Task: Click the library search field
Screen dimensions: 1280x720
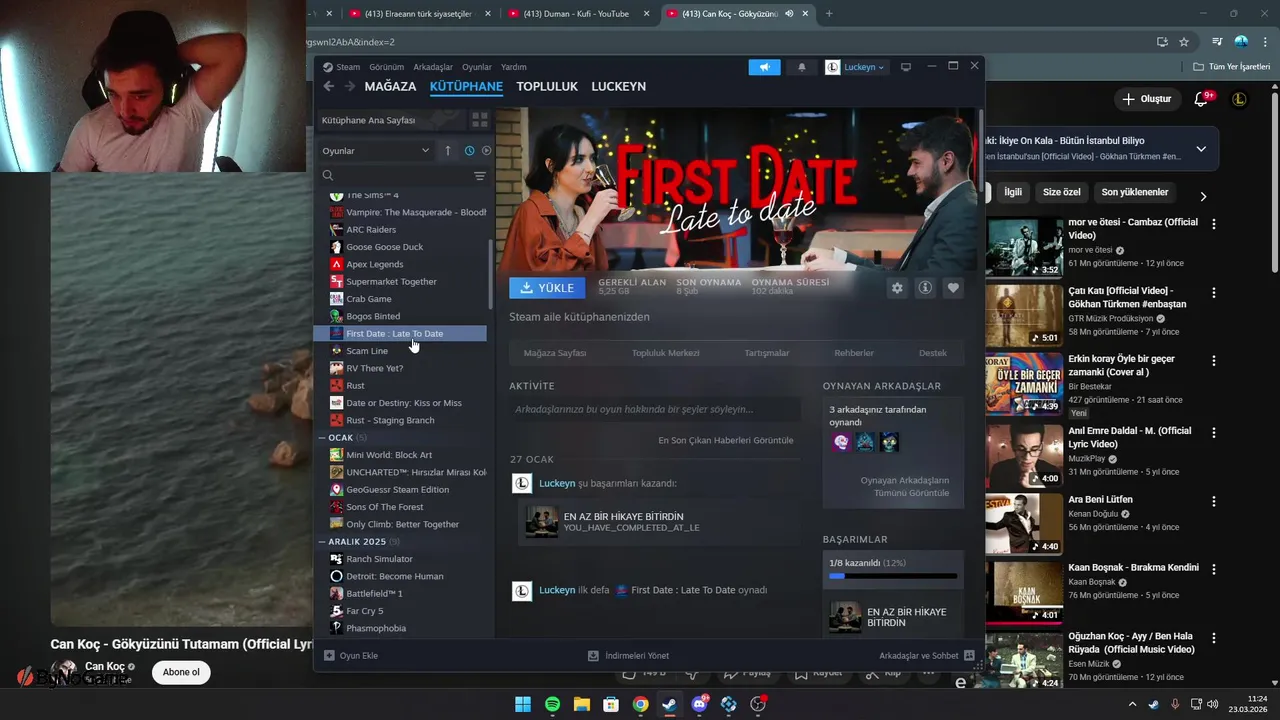Action: tap(395, 176)
